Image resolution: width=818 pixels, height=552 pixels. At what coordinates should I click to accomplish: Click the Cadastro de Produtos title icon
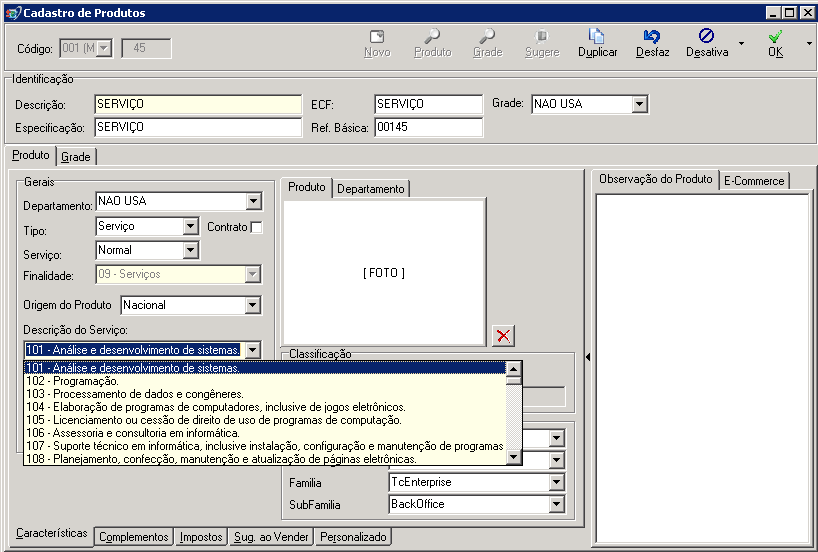(x=13, y=13)
